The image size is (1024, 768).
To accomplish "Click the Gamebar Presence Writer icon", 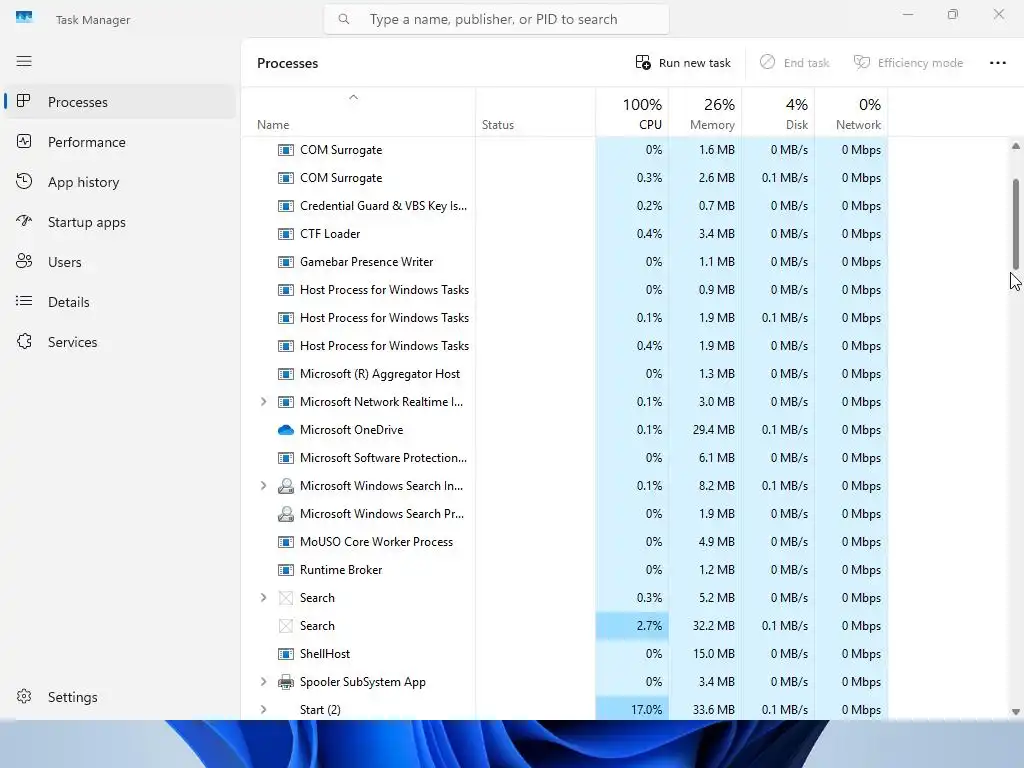I will 285,262.
